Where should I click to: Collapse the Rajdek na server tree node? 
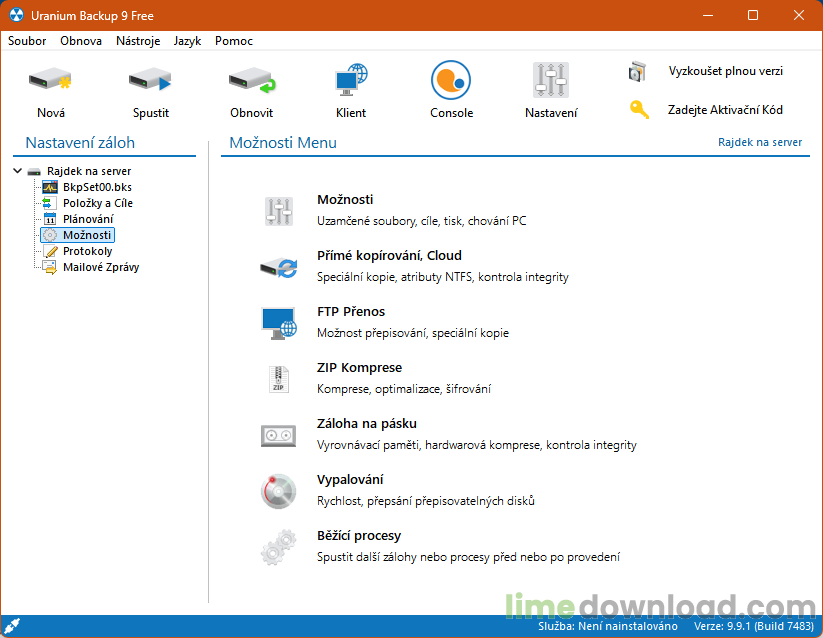(x=17, y=171)
